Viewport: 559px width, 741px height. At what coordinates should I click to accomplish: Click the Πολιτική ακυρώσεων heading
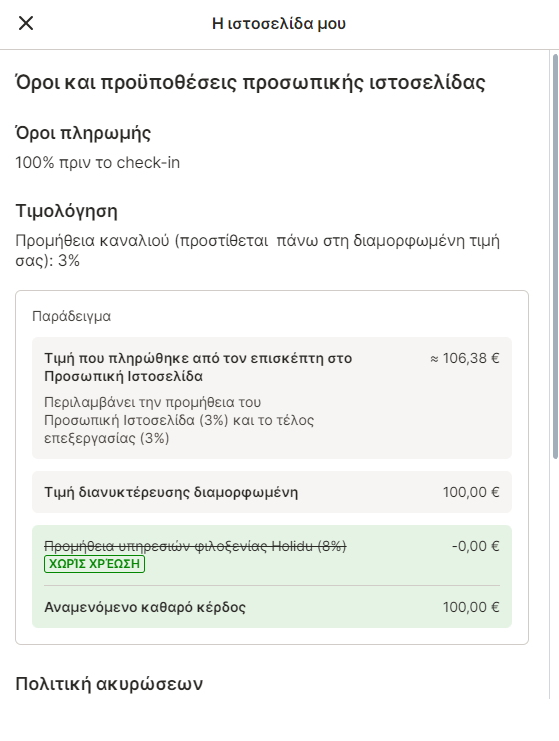[x=109, y=684]
